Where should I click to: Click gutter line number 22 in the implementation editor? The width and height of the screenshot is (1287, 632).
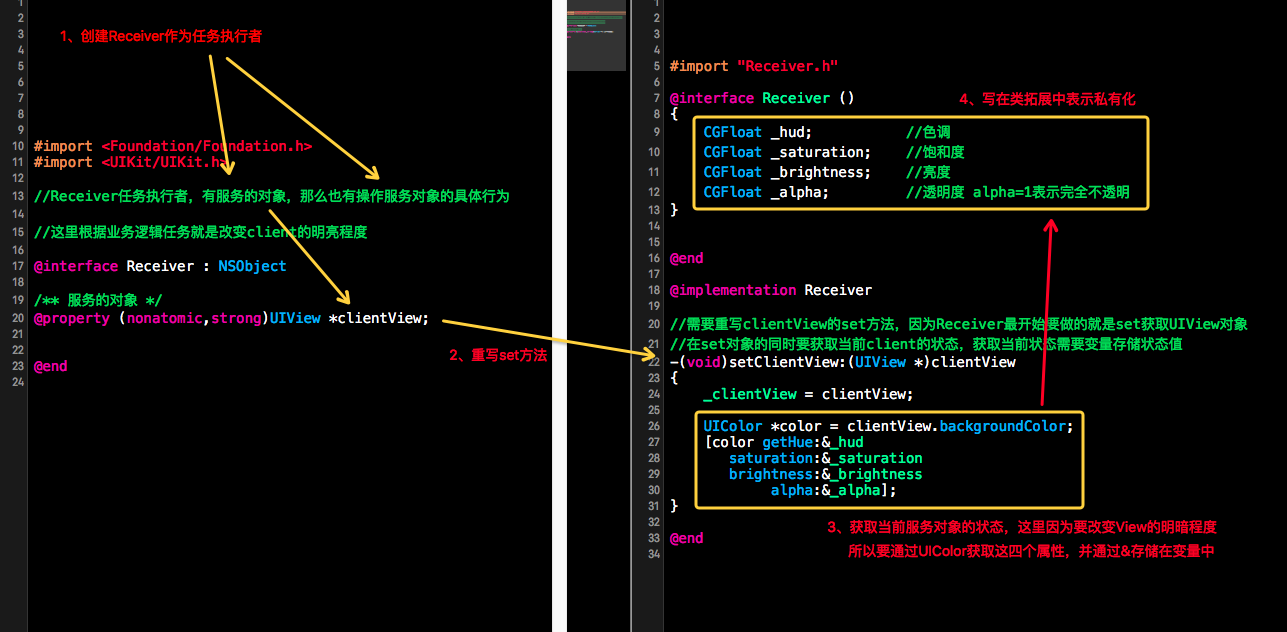coord(654,362)
